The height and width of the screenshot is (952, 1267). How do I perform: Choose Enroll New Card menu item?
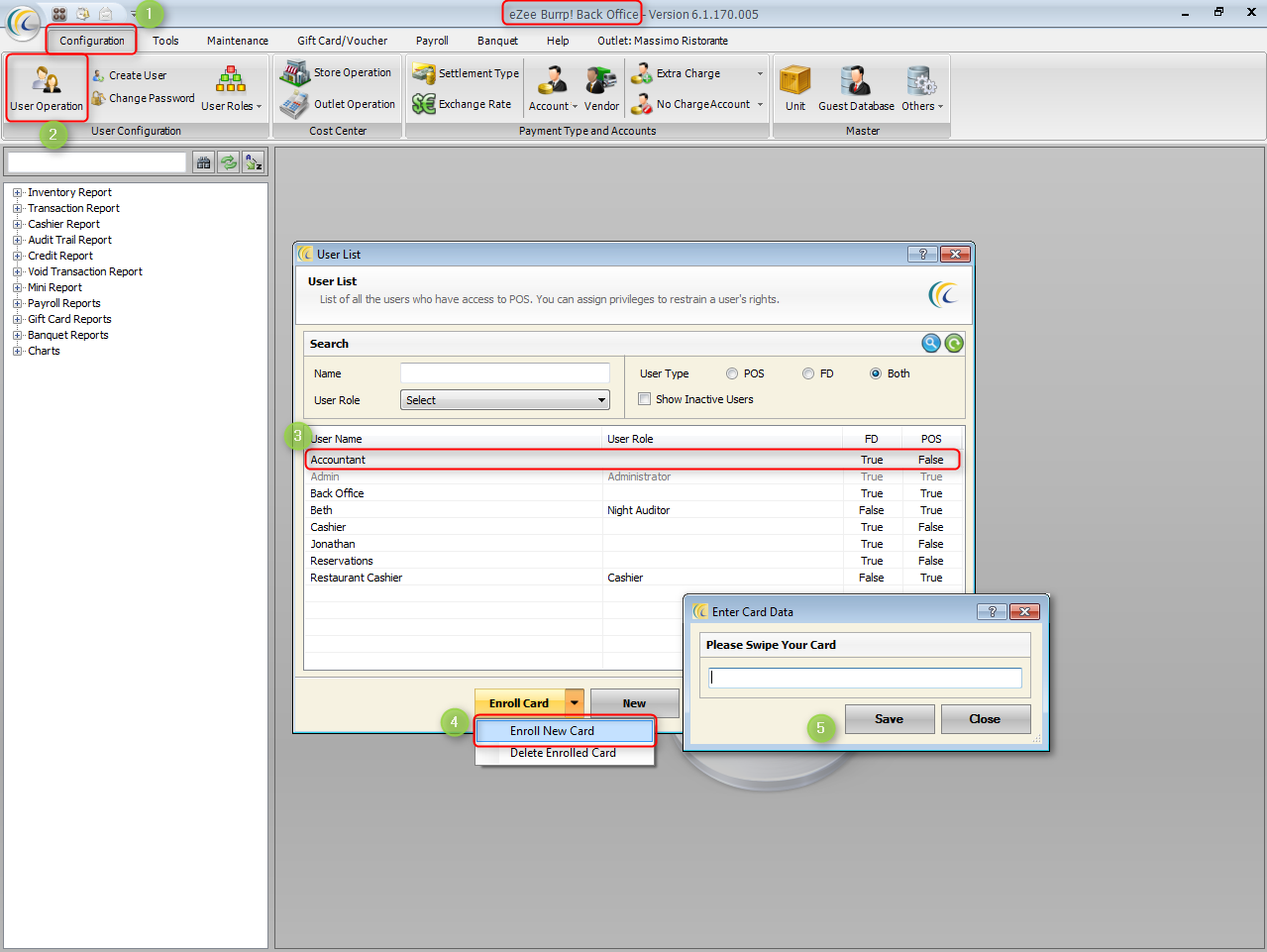pos(565,731)
